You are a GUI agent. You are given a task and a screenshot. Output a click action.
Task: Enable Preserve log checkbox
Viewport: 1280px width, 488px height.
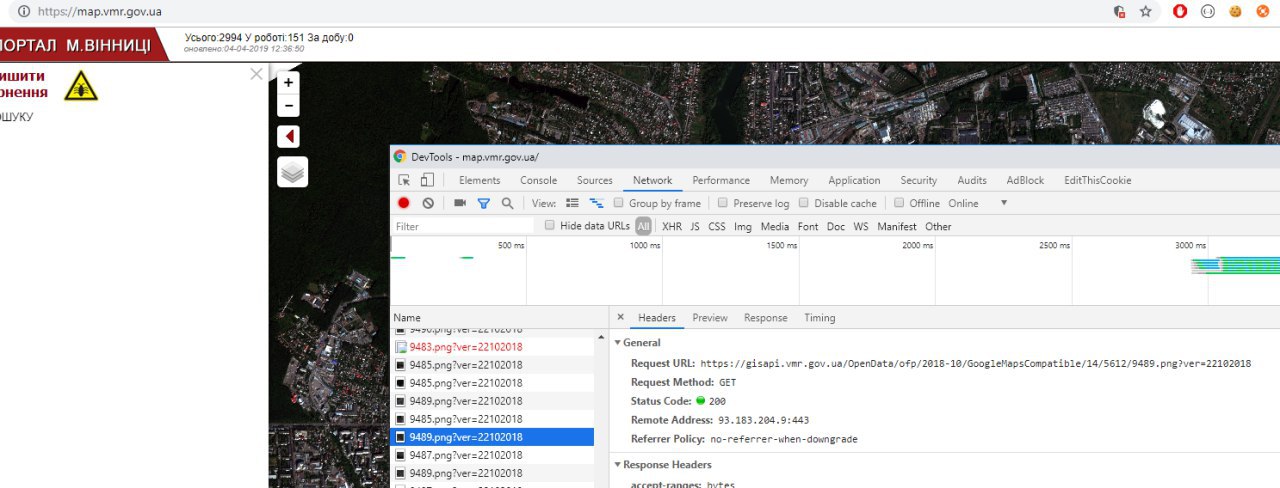[x=723, y=203]
